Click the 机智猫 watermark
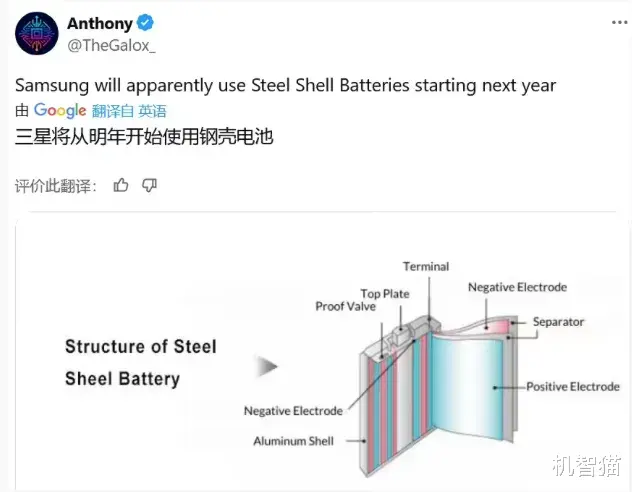The width and height of the screenshot is (632, 492). [583, 466]
